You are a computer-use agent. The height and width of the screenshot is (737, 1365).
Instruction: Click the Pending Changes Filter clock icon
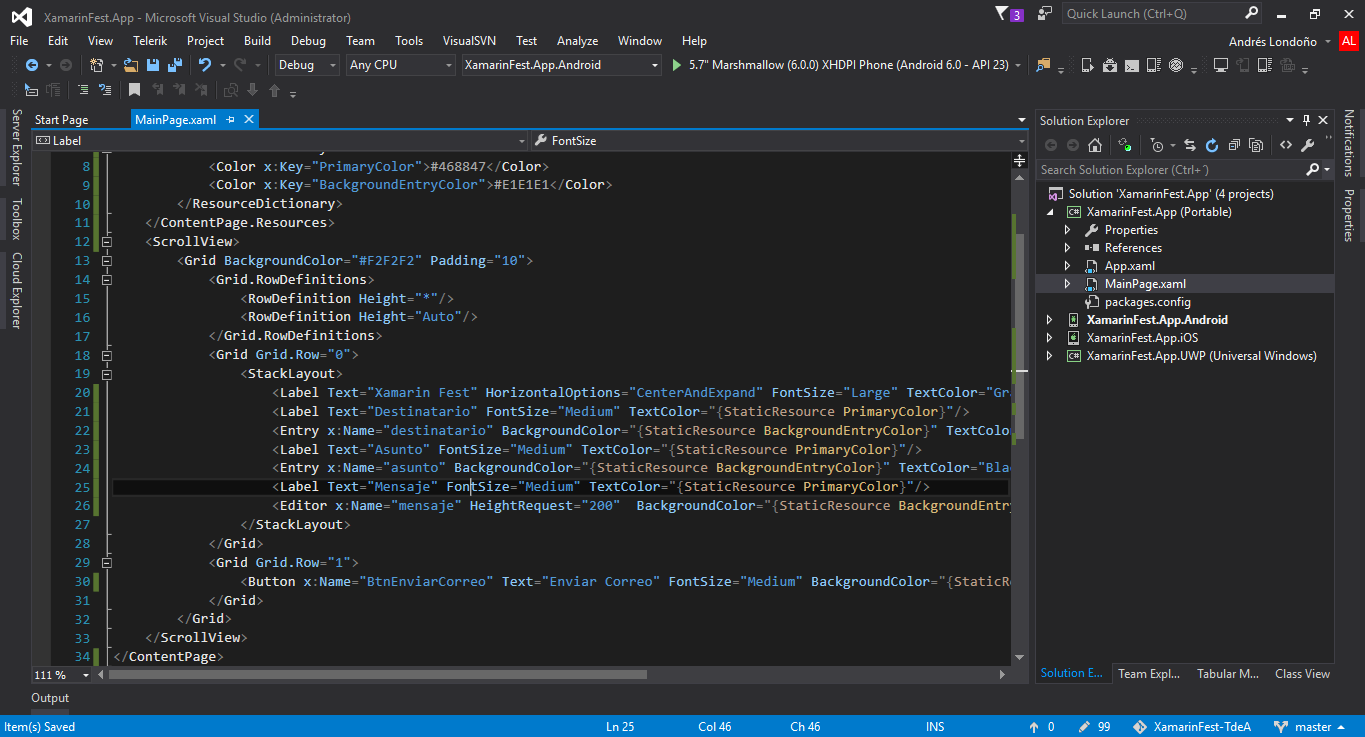1157,145
